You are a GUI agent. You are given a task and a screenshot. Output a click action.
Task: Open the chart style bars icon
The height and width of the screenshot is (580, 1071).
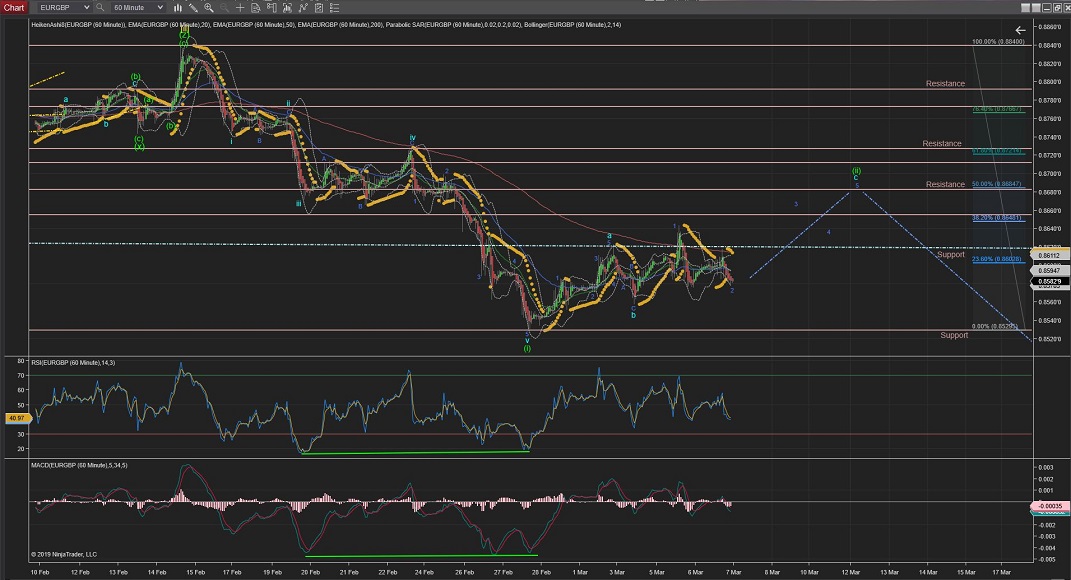180,7
